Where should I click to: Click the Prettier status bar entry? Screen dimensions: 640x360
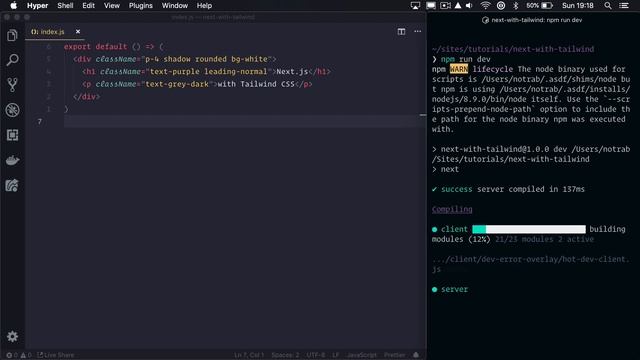pos(394,355)
